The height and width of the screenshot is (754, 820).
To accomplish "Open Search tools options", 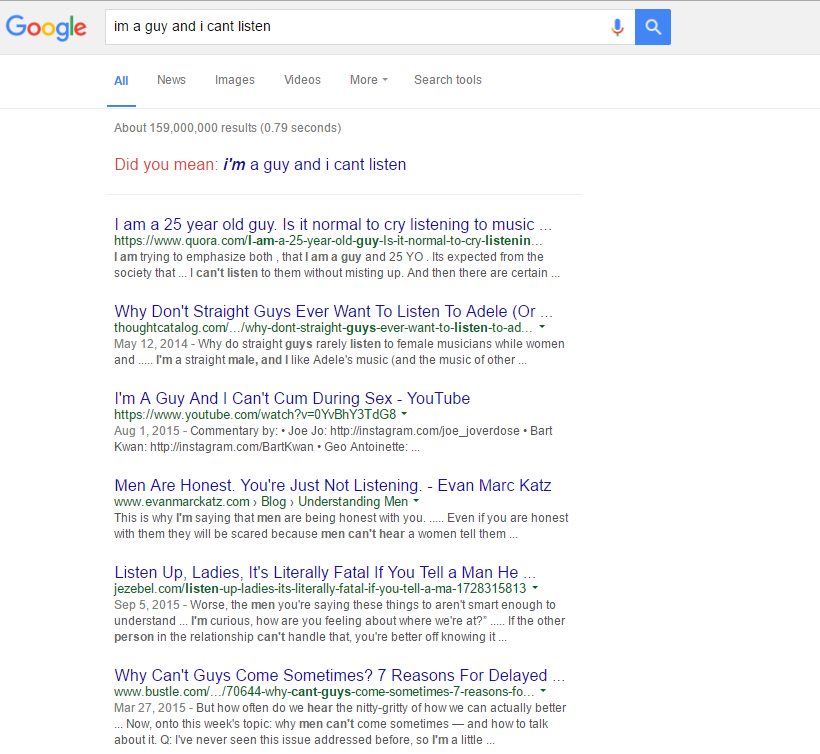I will tap(448, 80).
